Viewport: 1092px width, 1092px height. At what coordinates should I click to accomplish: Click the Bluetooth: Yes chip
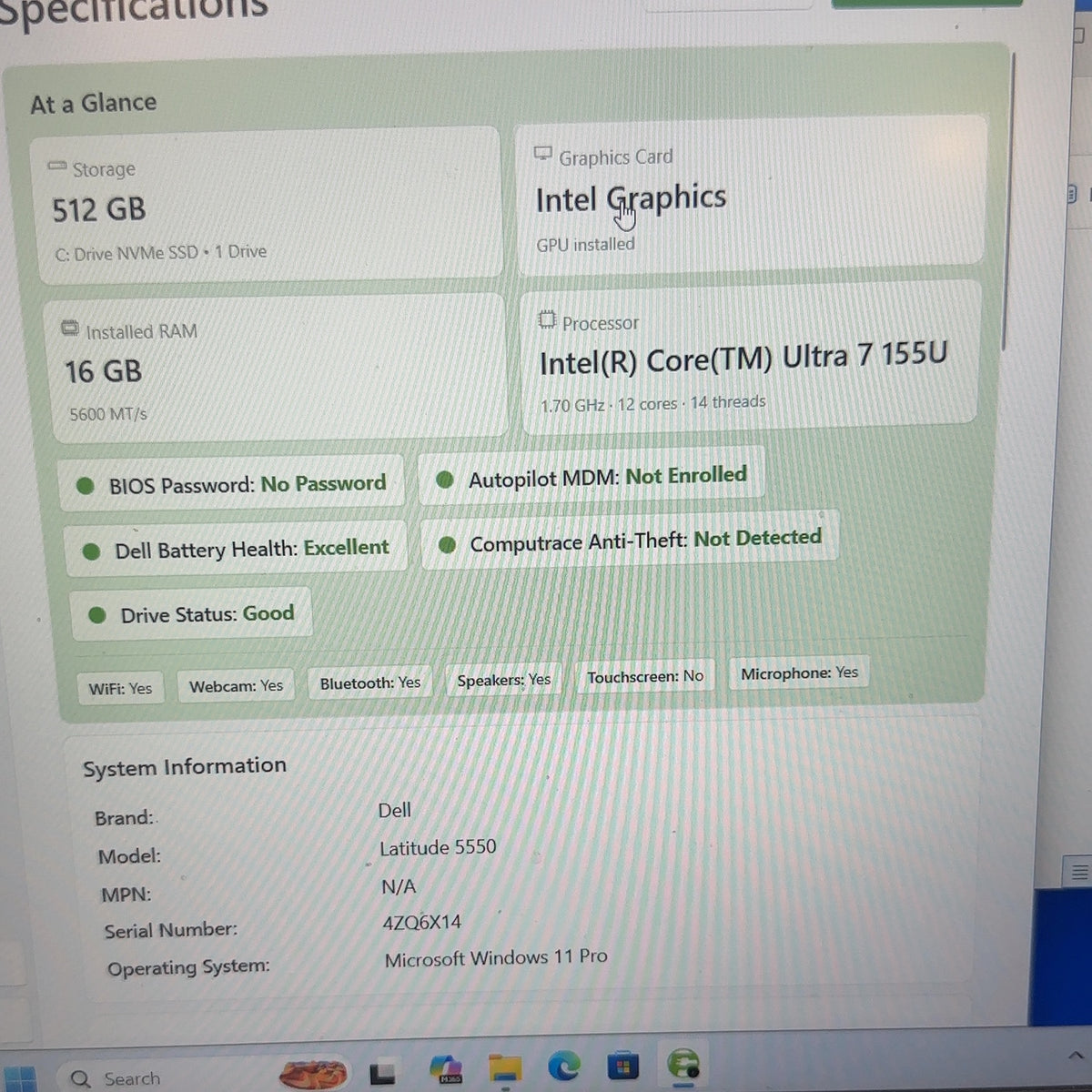(x=369, y=682)
